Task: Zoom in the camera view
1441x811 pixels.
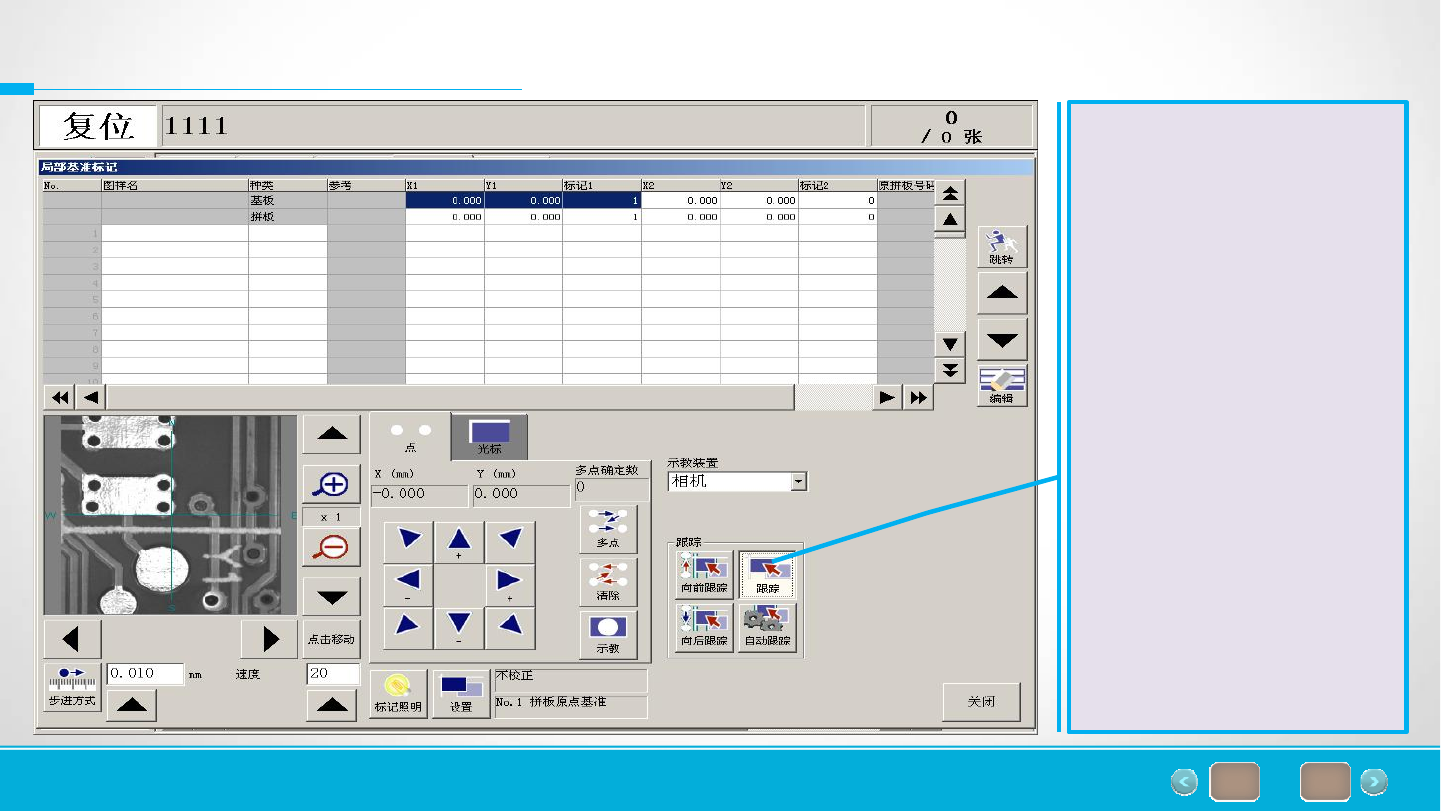Action: pos(332,486)
